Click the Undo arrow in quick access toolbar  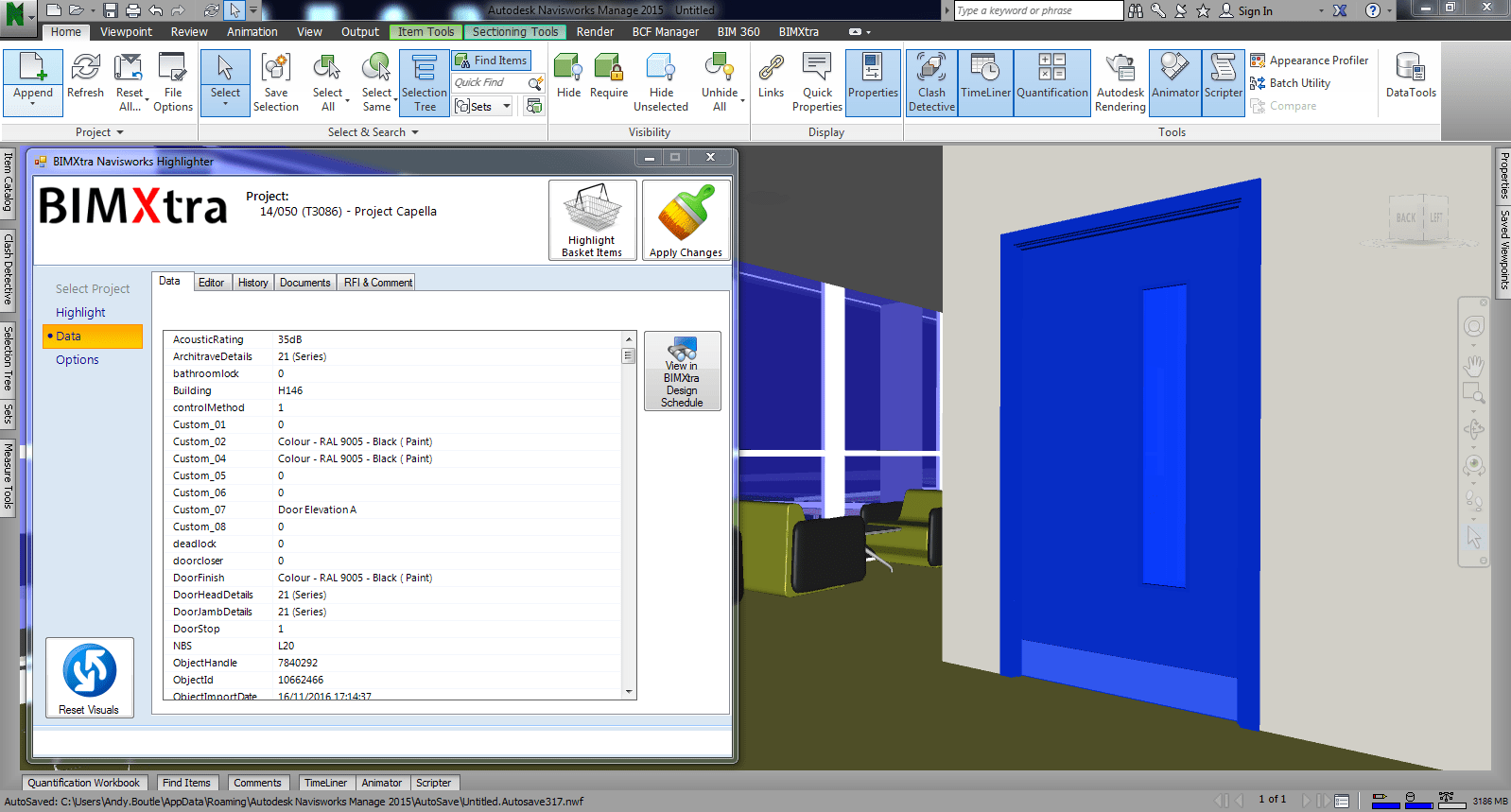pyautogui.click(x=156, y=10)
